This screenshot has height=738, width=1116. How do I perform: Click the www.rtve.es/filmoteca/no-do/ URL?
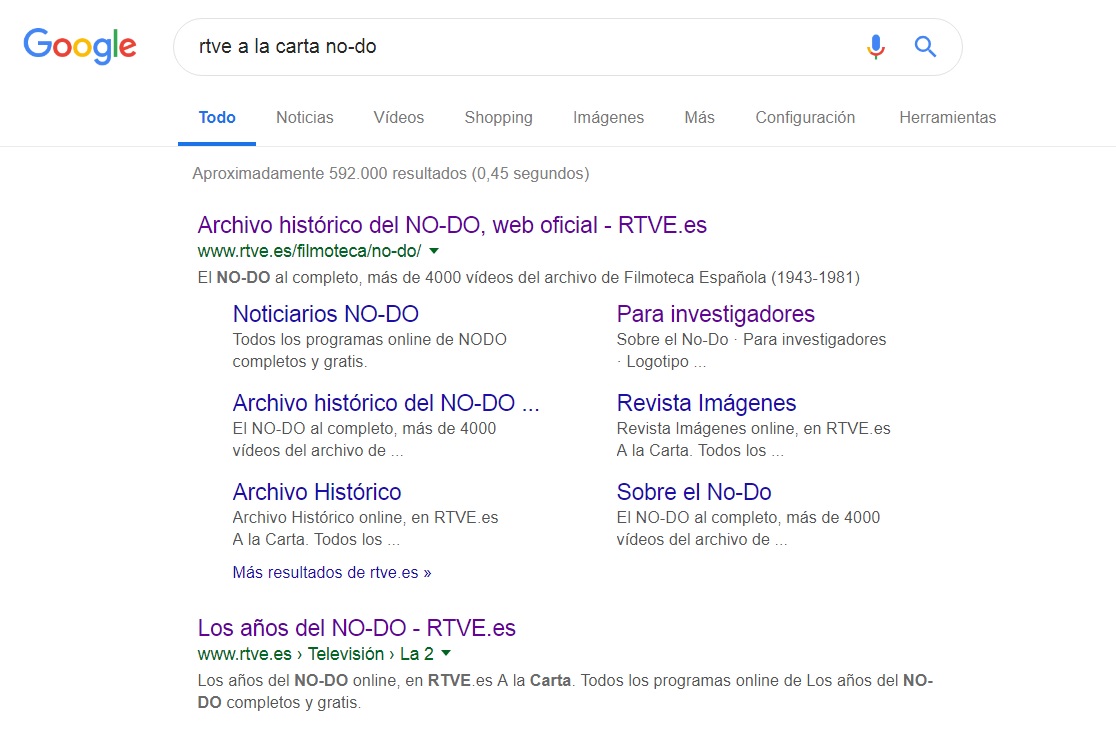click(x=310, y=251)
